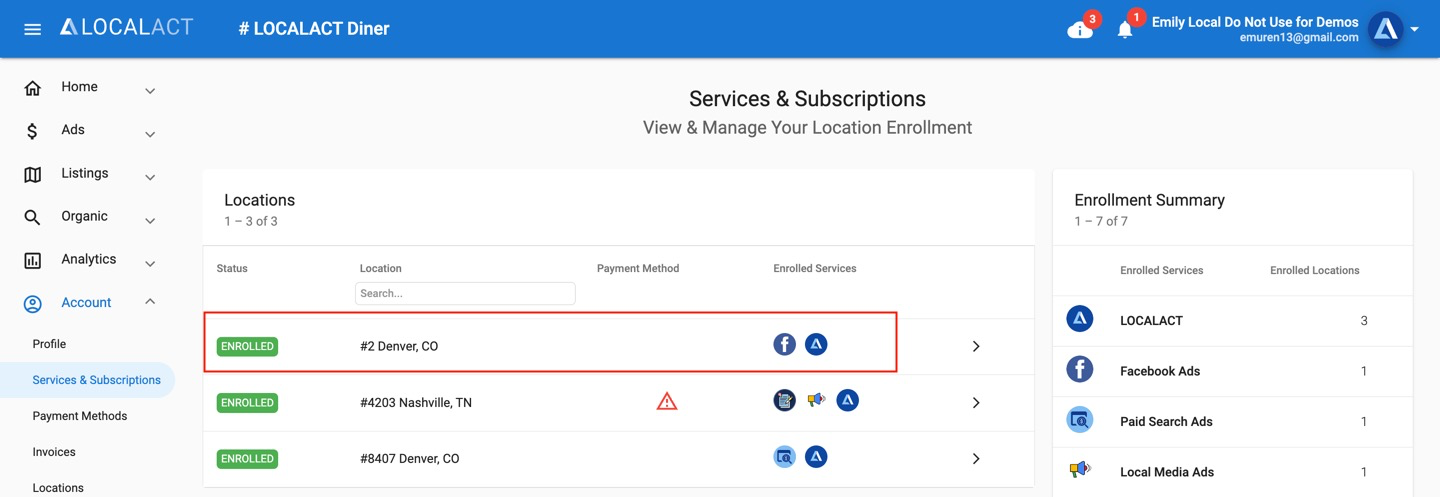Click the Organic magnifier icon

coord(32,217)
